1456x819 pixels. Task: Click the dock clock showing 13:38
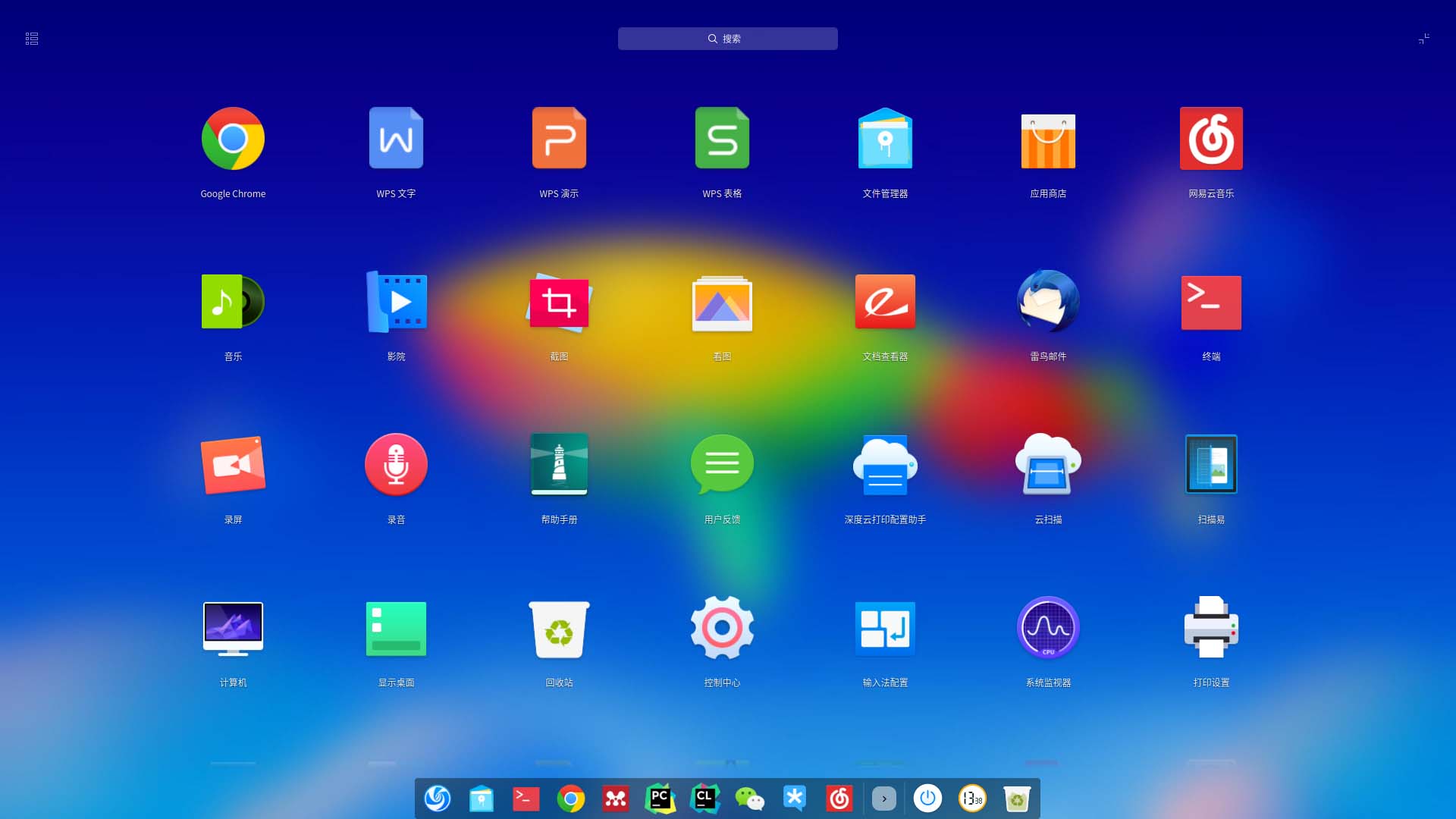coord(972,799)
